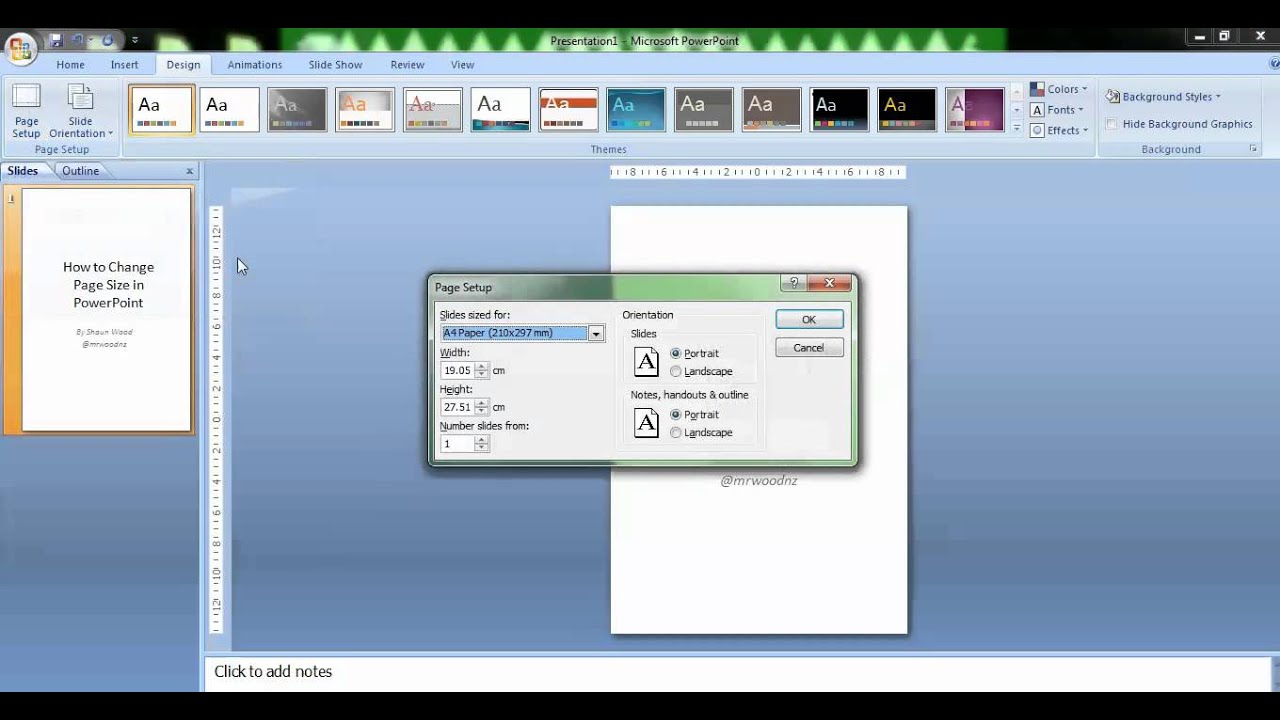Screen dimensions: 1280x720
Task: Expand the full themes gallery
Action: [1017, 128]
